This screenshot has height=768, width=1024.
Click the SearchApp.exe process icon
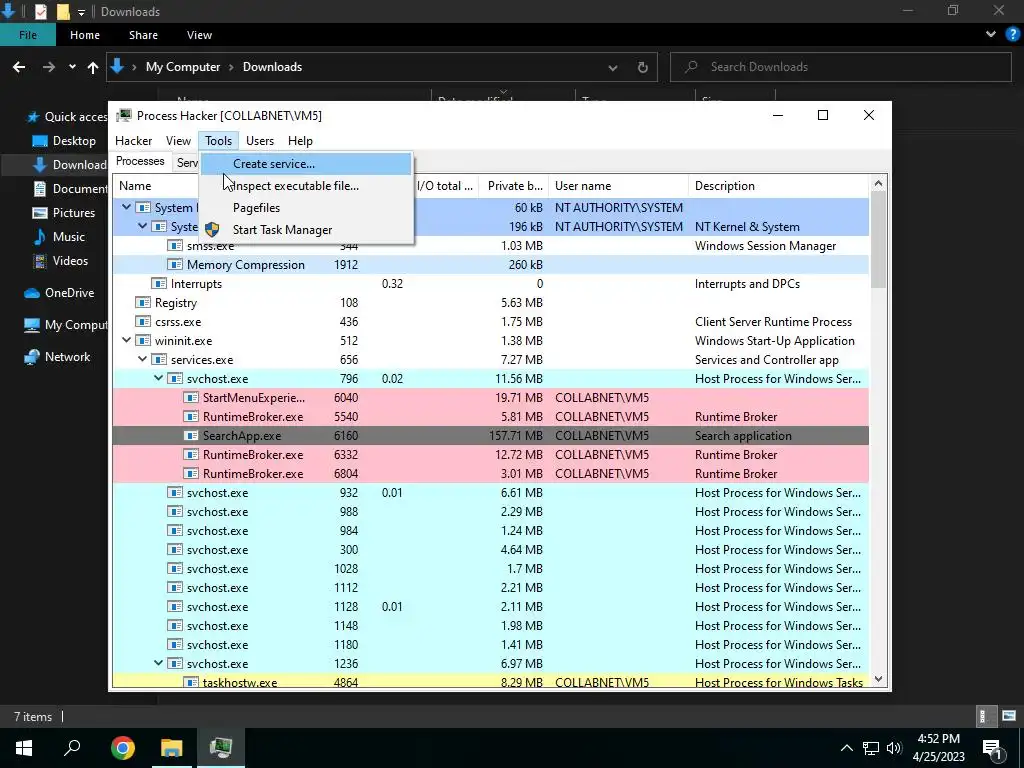coord(191,436)
